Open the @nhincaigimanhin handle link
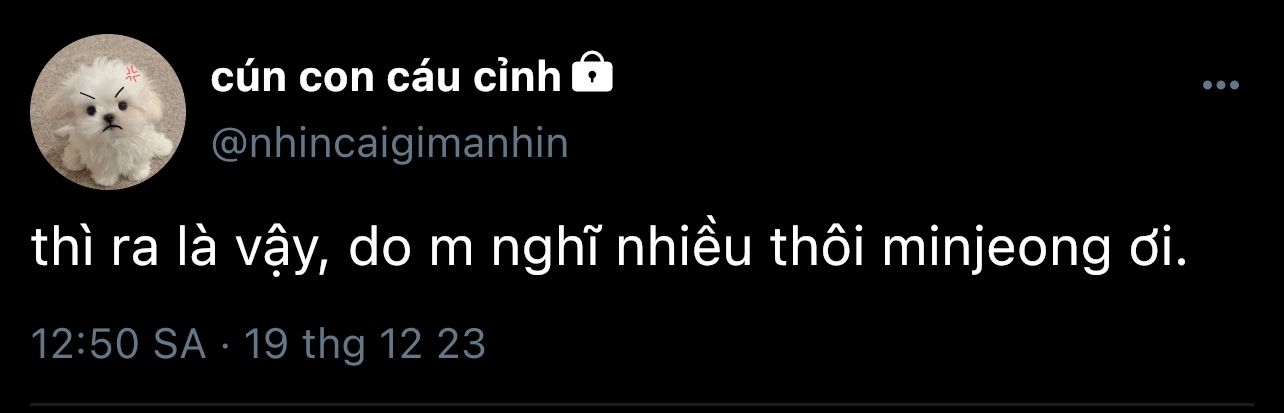 (x=389, y=144)
